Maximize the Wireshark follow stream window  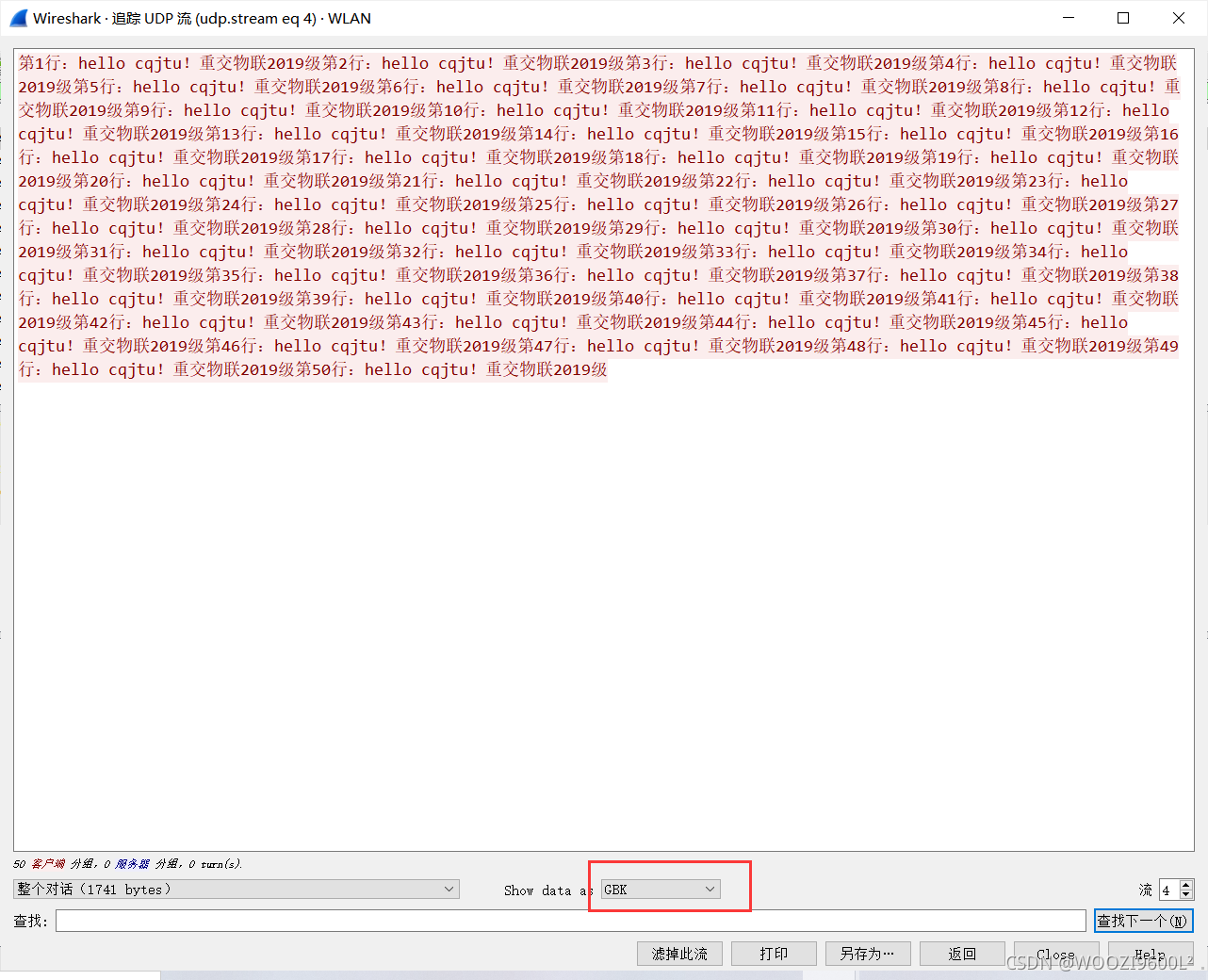click(x=1123, y=18)
